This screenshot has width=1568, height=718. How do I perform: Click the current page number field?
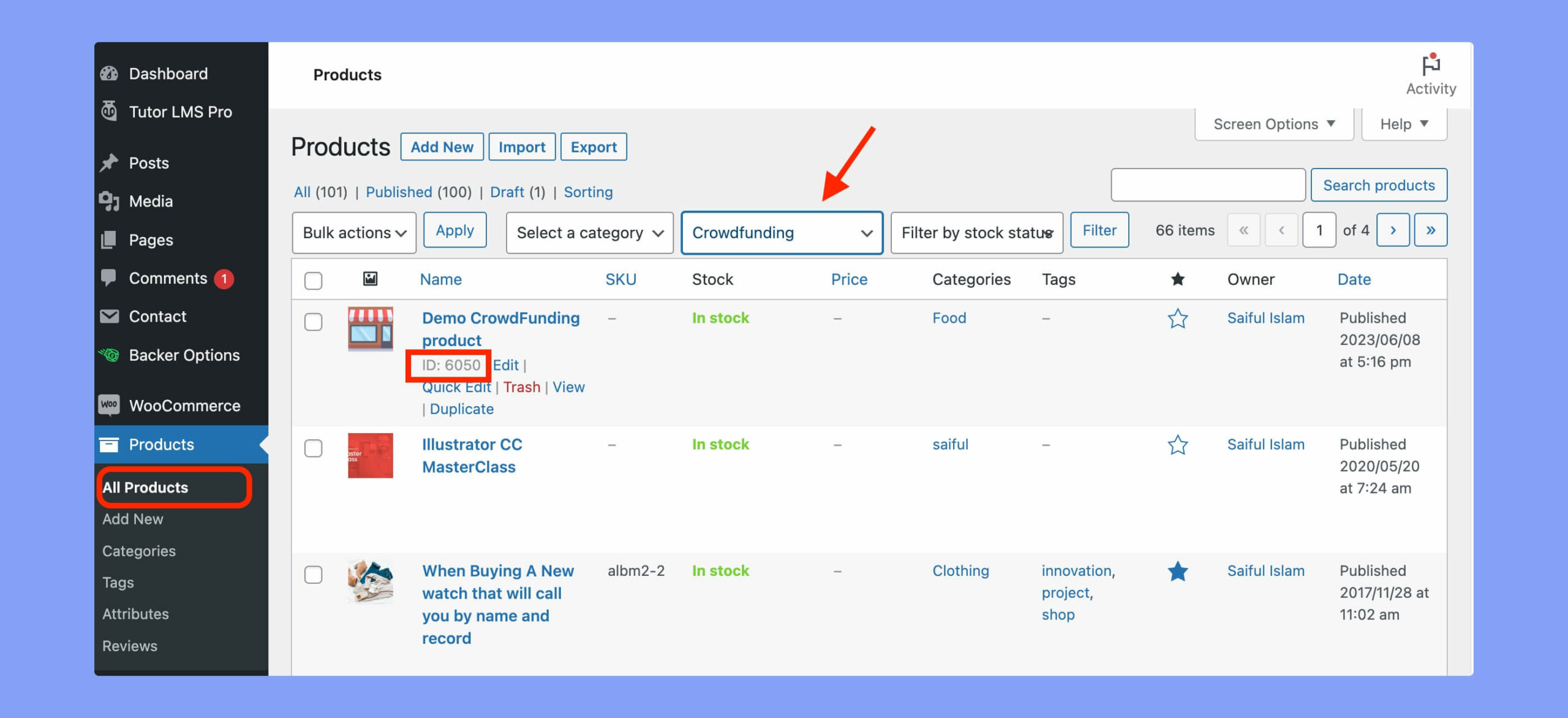(1319, 230)
